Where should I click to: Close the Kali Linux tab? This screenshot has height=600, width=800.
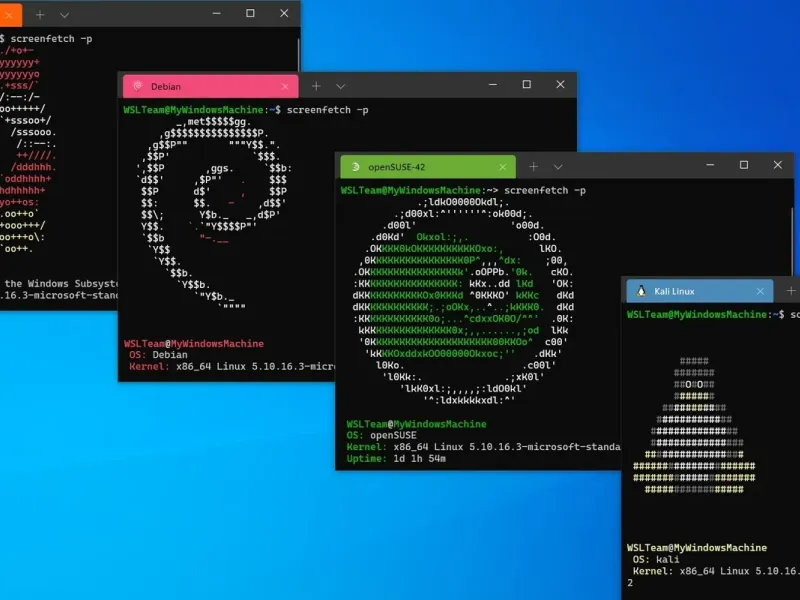pyautogui.click(x=760, y=291)
